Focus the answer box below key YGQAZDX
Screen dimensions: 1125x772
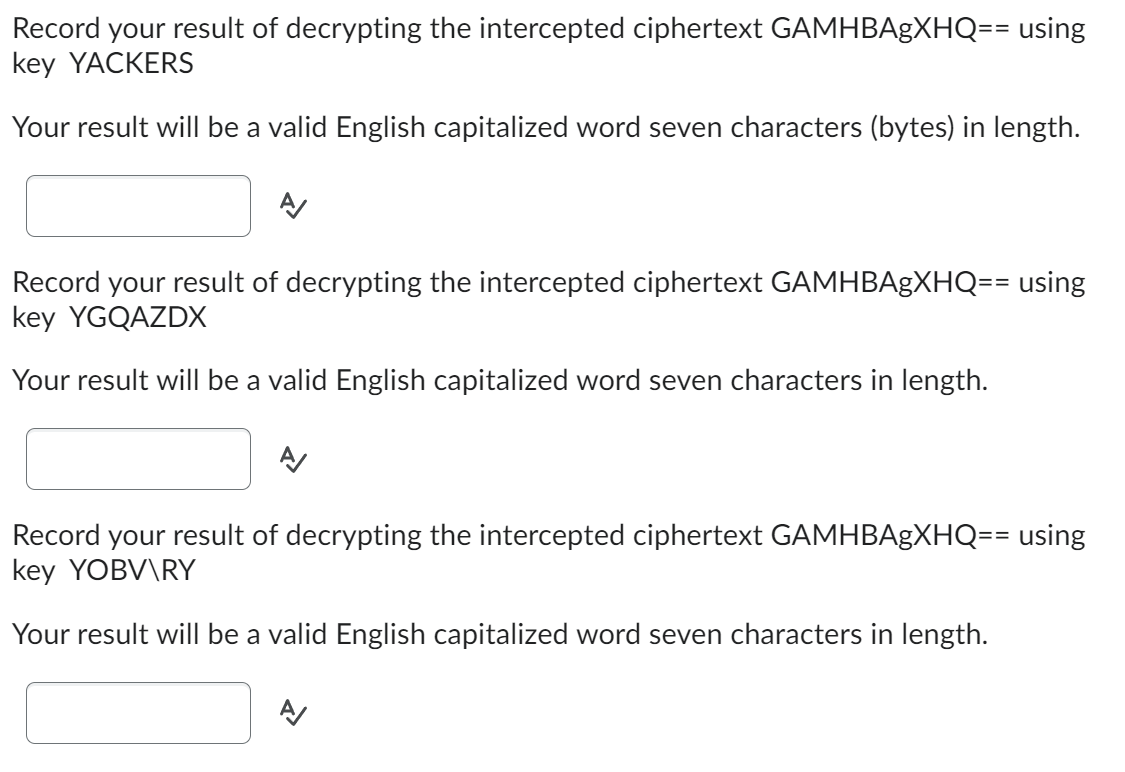point(140,457)
